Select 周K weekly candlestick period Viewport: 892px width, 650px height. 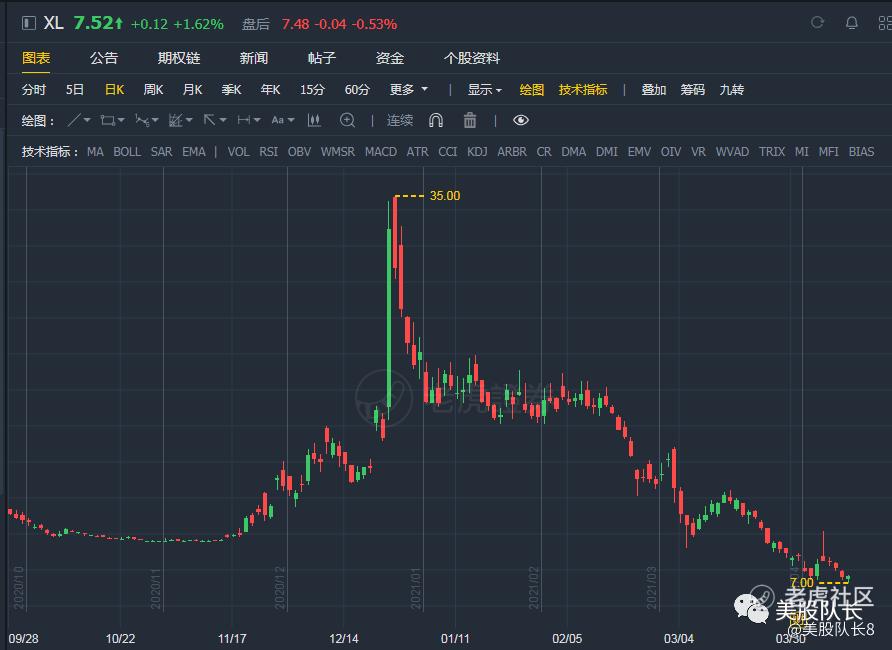[153, 90]
